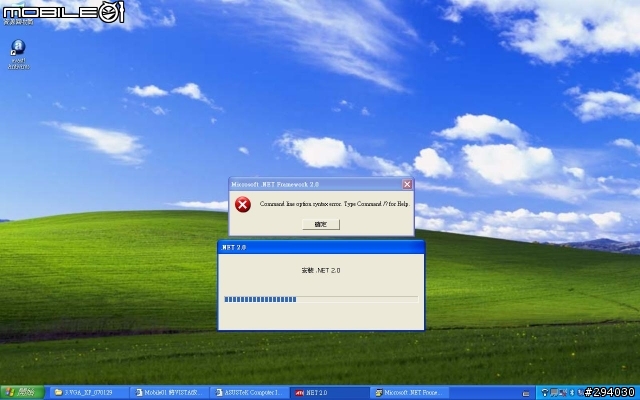
Task: Click the .NET 2.0 installer window title bar
Action: tap(321, 247)
